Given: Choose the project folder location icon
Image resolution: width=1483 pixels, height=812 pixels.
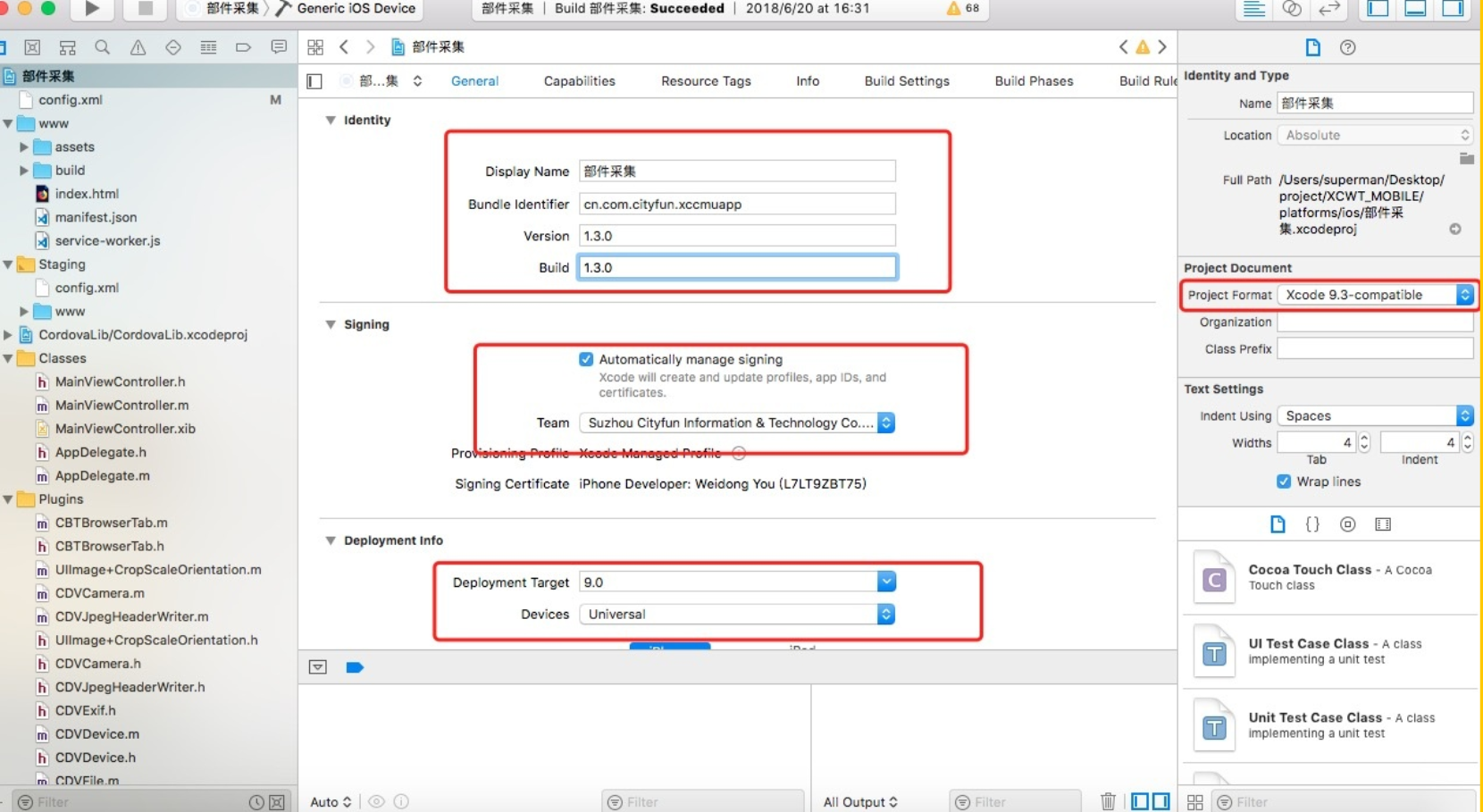Looking at the screenshot, I should (x=1466, y=158).
